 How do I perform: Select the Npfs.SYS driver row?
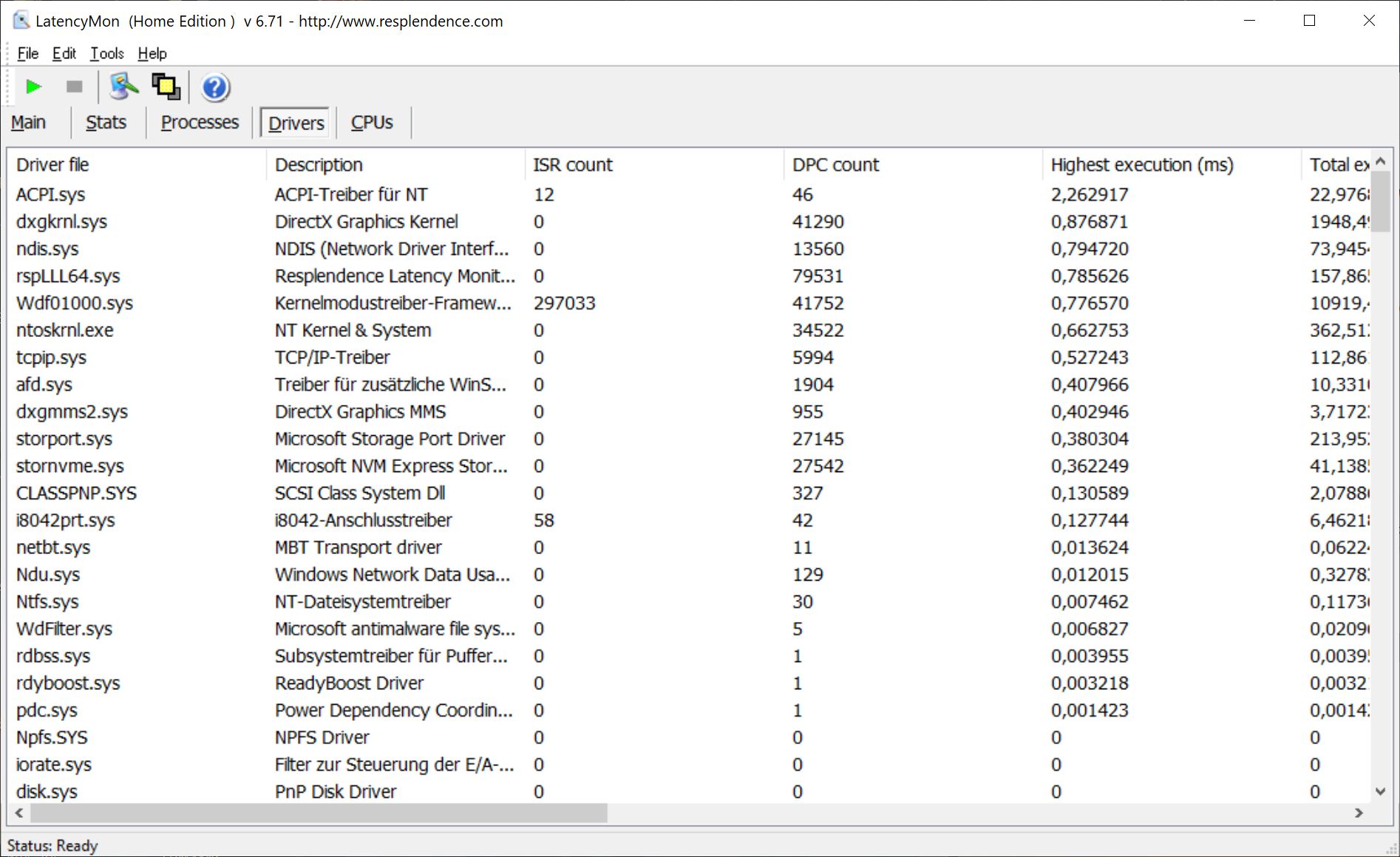pyautogui.click(x=689, y=737)
